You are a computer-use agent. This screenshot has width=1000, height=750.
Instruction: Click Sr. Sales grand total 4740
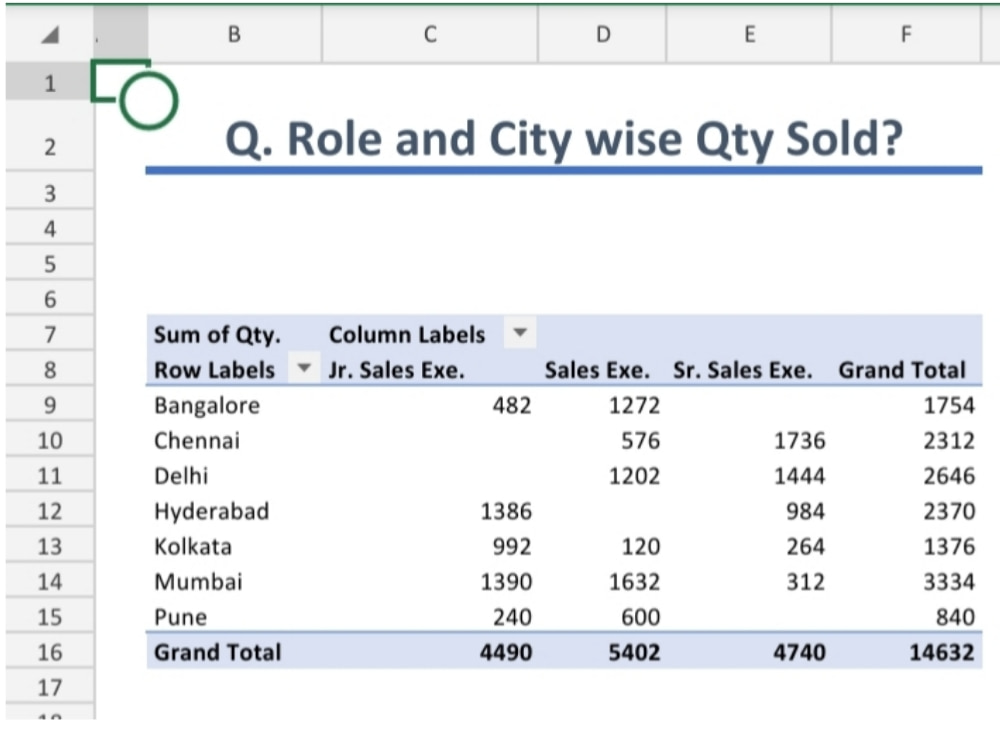pos(800,652)
